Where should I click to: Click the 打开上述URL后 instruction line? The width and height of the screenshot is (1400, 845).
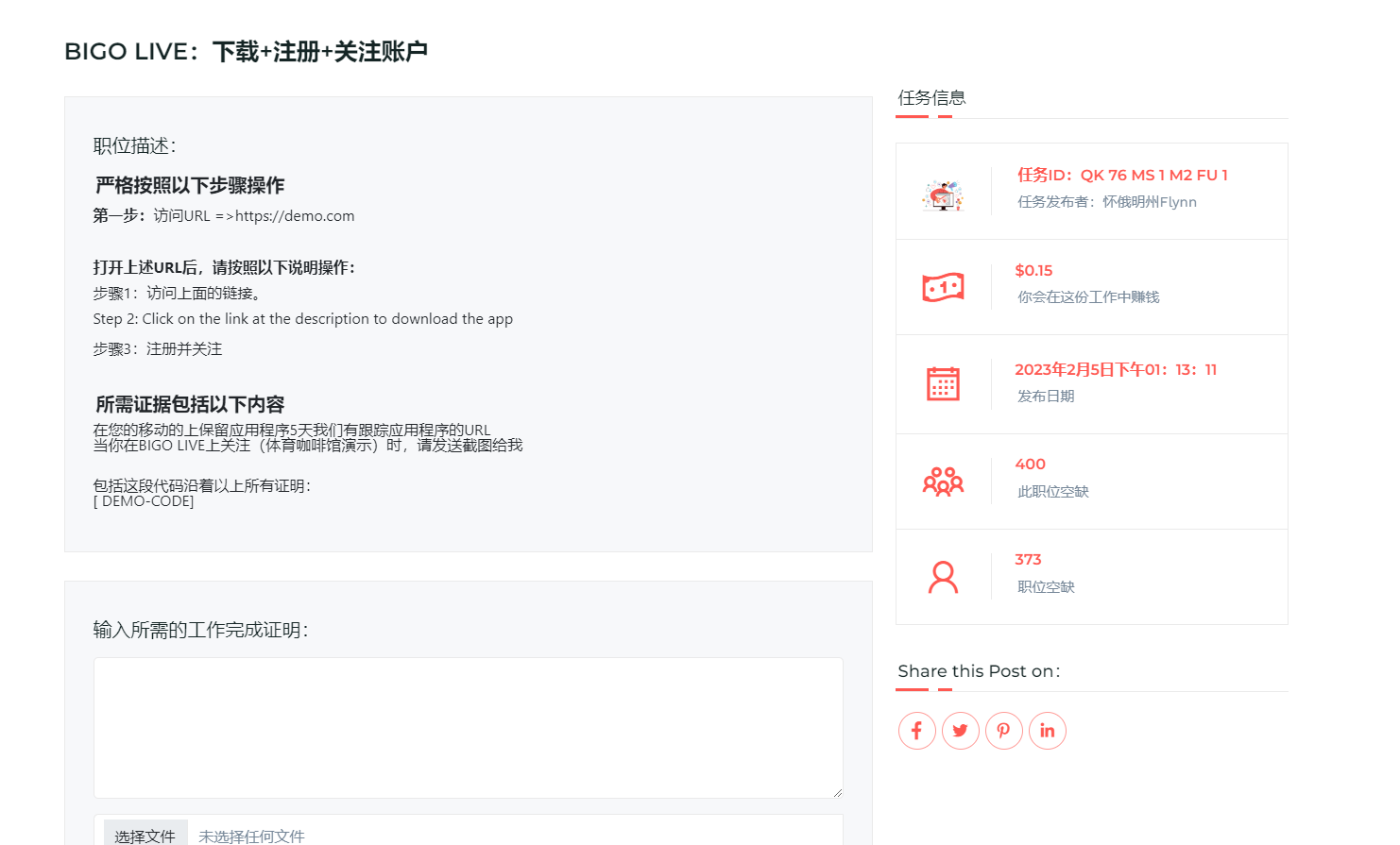coord(224,268)
